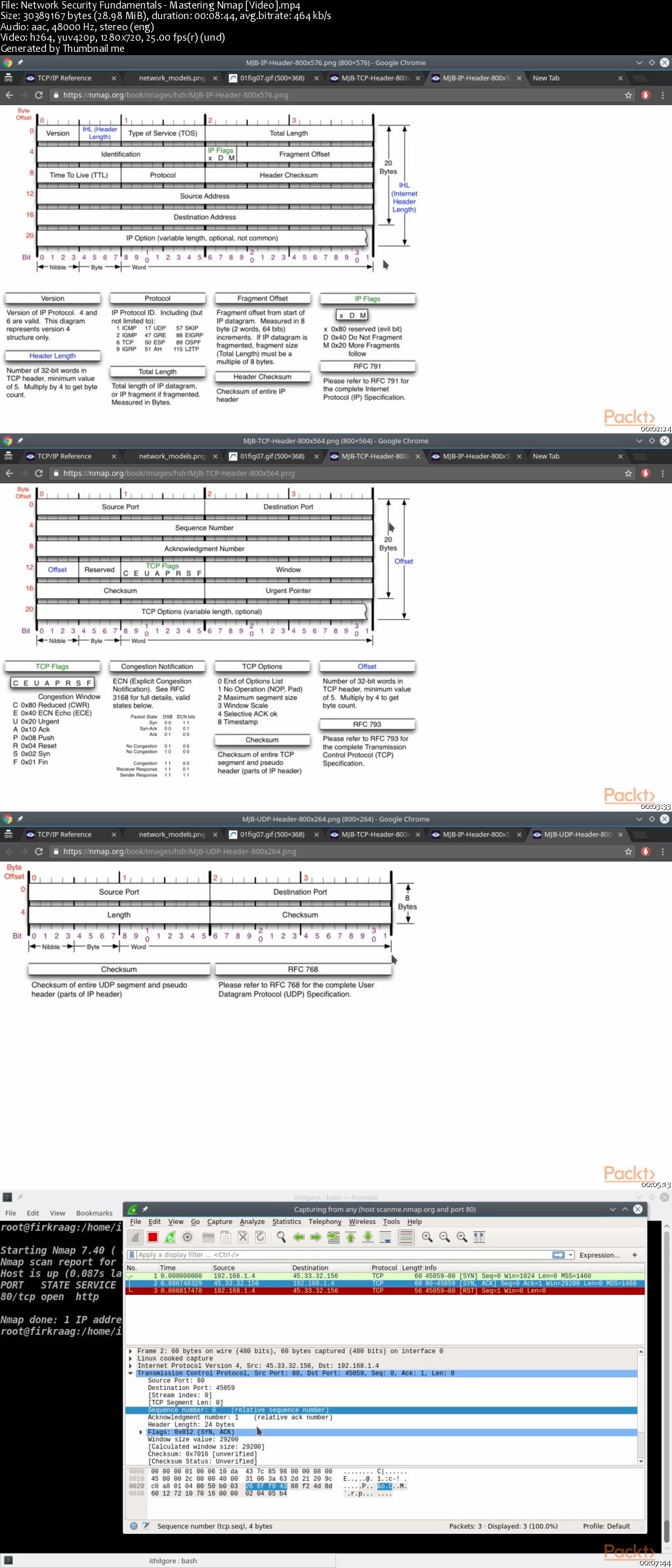
Task: Open the Wireshark Analyze menu
Action: pos(252,1222)
